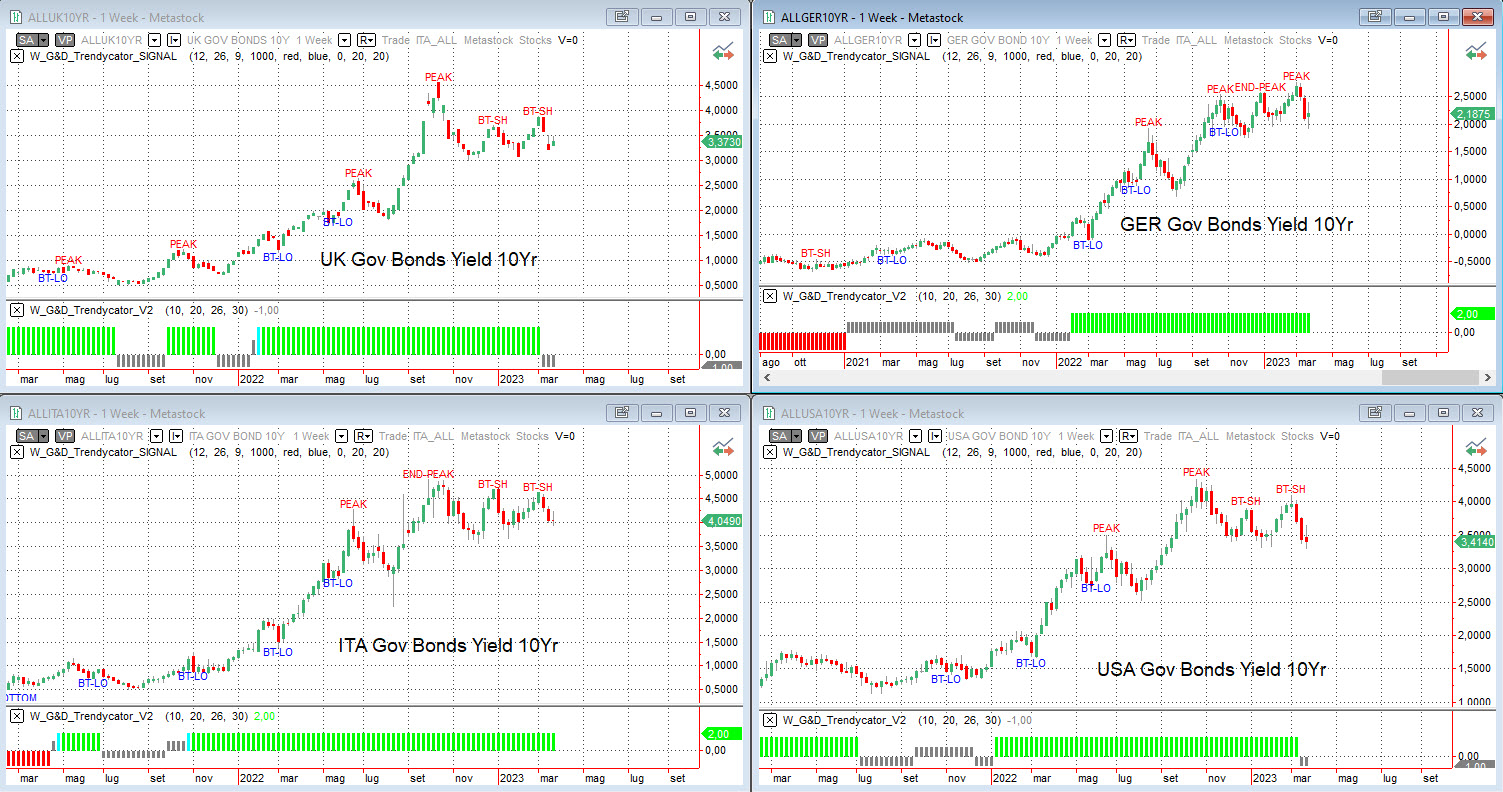
Task: Click the scrollbar right arrow in ALLGER10YR window
Action: pos(1486,377)
